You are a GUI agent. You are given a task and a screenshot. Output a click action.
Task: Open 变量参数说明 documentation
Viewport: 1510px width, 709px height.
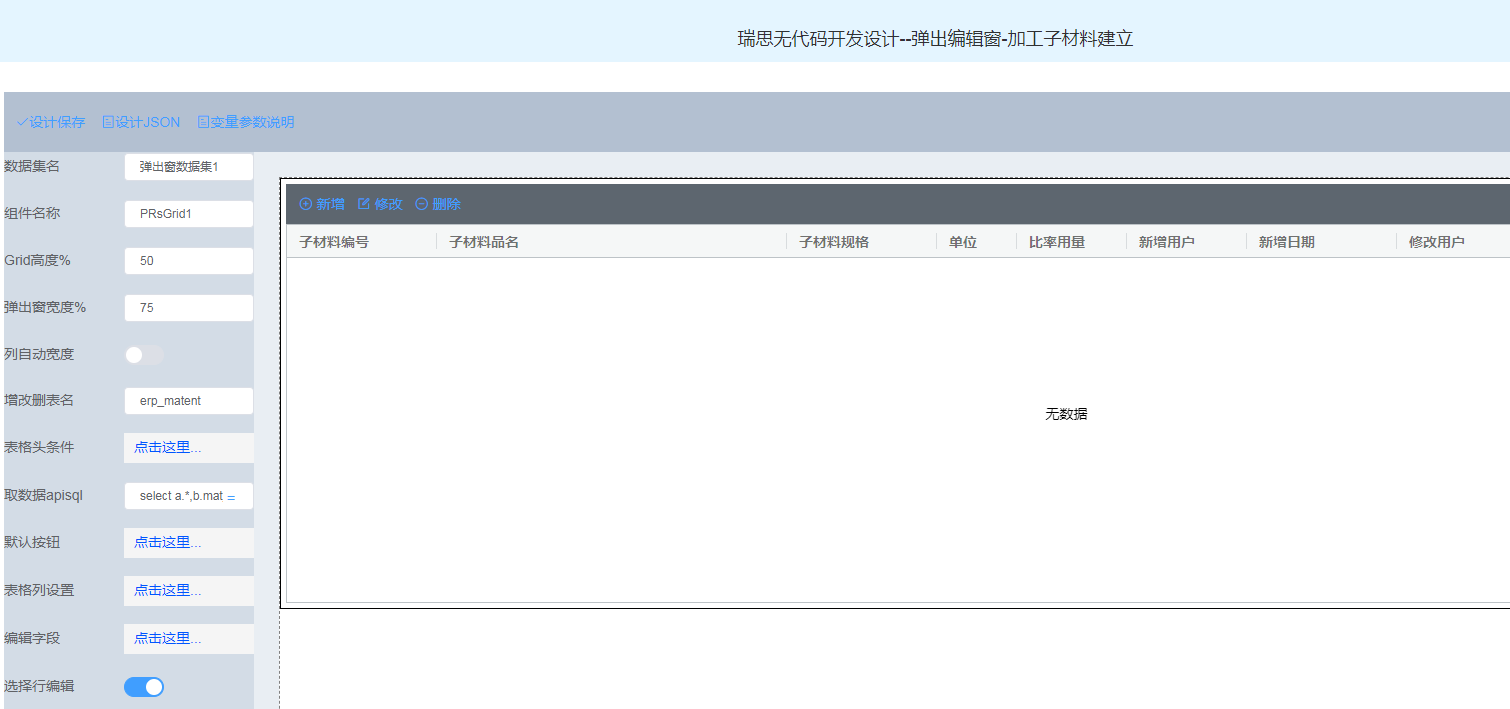click(x=246, y=122)
